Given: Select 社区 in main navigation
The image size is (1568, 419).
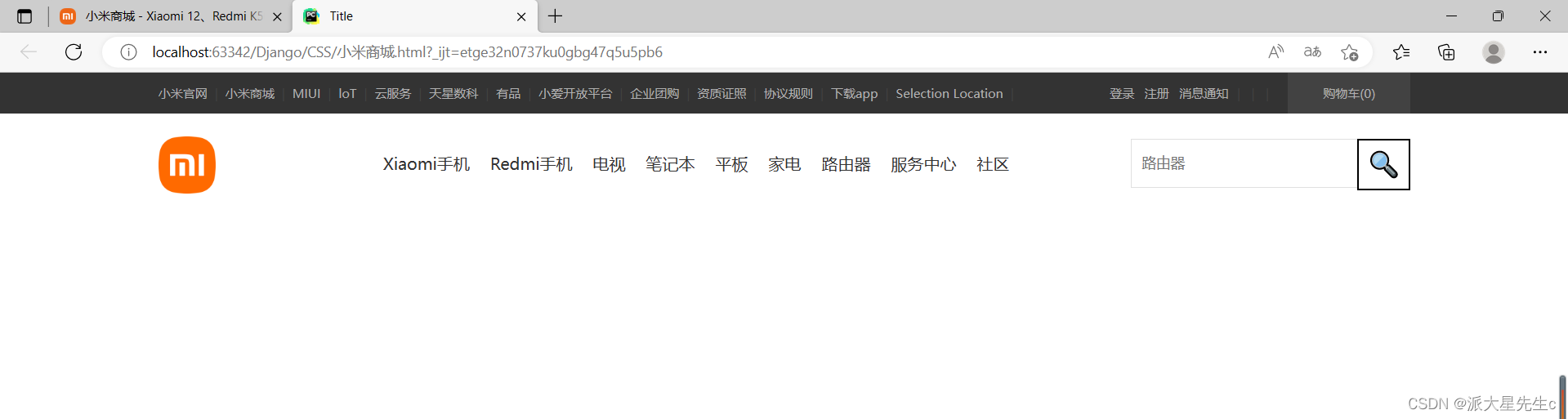Looking at the screenshot, I should [x=993, y=164].
